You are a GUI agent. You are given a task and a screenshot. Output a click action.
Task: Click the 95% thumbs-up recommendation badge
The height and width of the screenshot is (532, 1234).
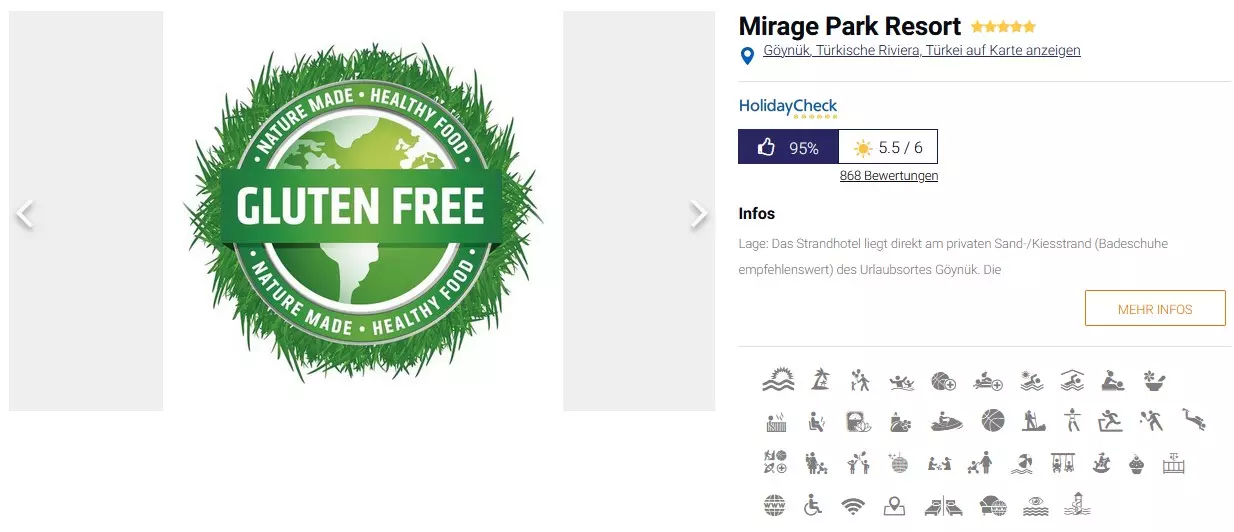pyautogui.click(x=788, y=147)
